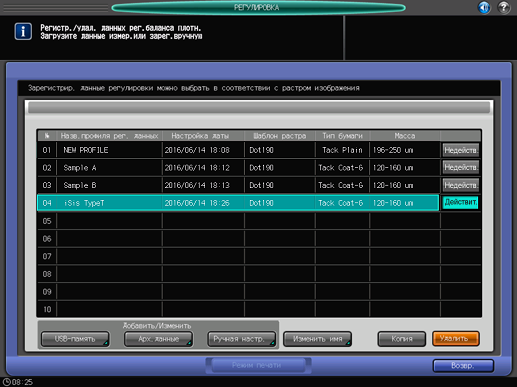Click the Возвр. return button

click(x=463, y=366)
